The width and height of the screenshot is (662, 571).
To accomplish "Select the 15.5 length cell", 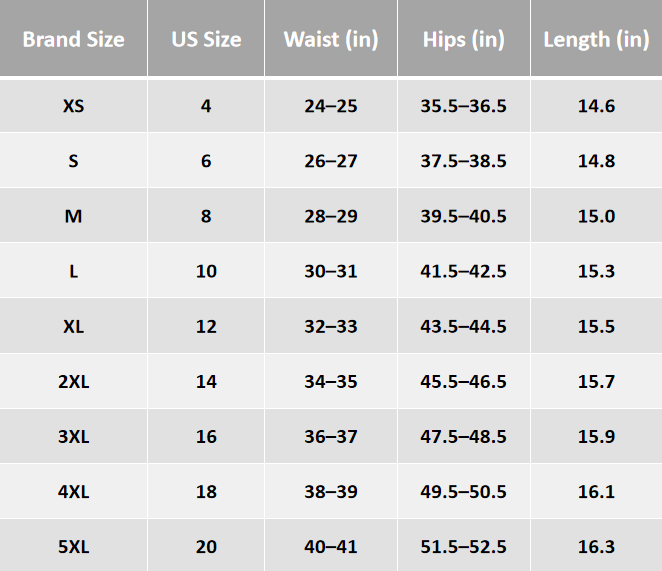I will click(x=596, y=326).
